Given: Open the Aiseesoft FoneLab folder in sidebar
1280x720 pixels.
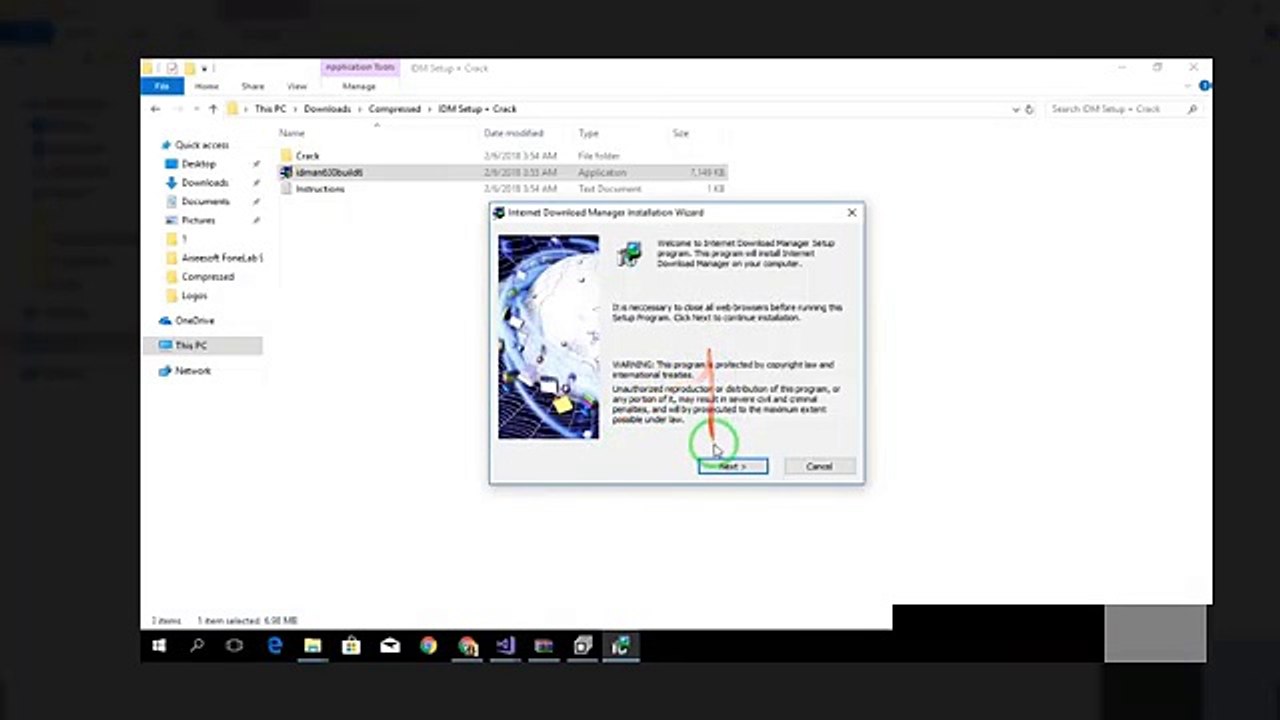Looking at the screenshot, I should [x=213, y=258].
